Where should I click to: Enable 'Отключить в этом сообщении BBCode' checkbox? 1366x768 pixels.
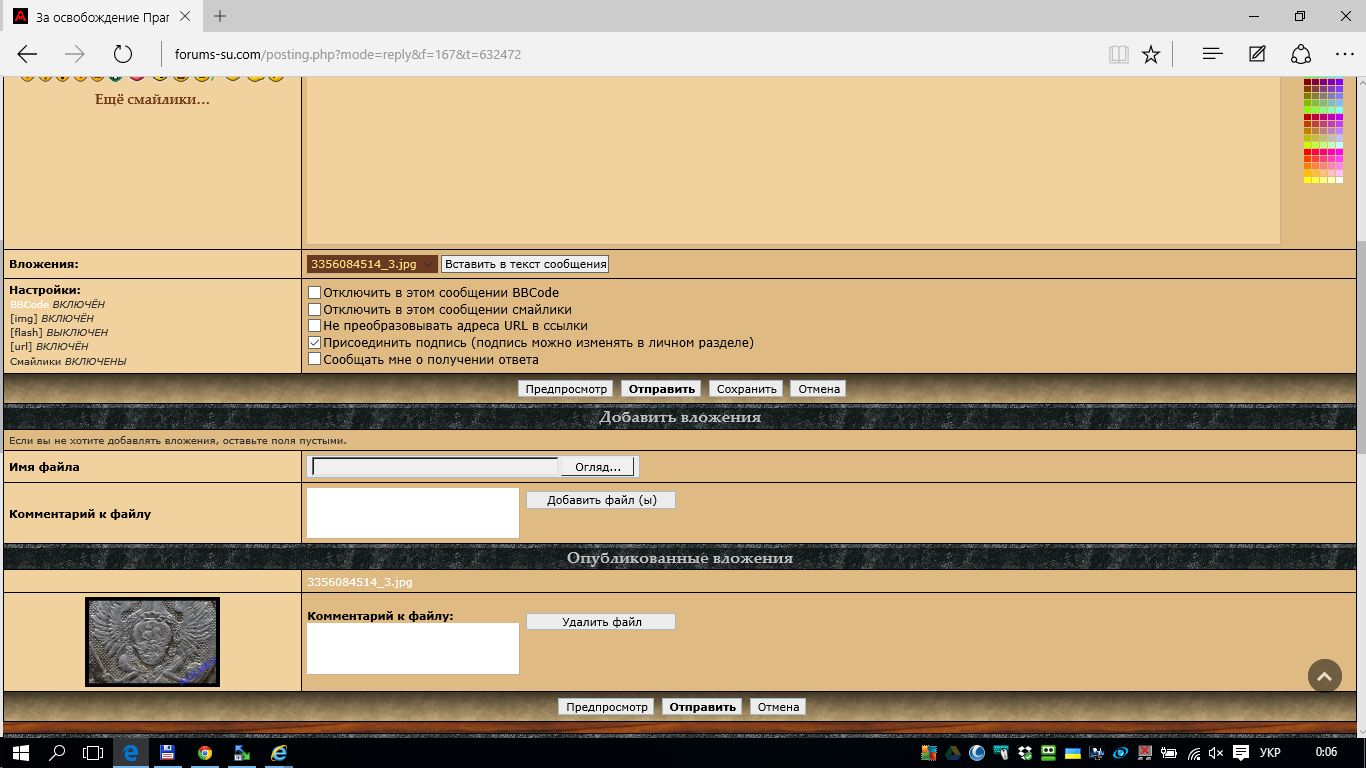click(x=314, y=293)
